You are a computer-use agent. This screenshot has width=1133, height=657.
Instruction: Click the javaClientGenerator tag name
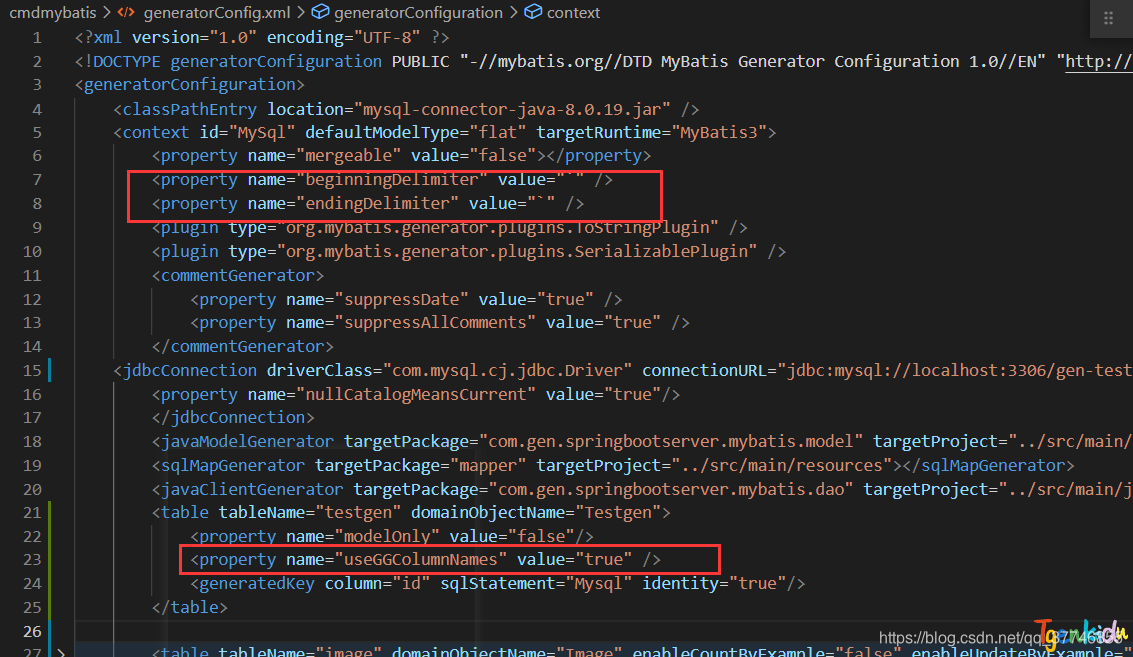[252, 489]
